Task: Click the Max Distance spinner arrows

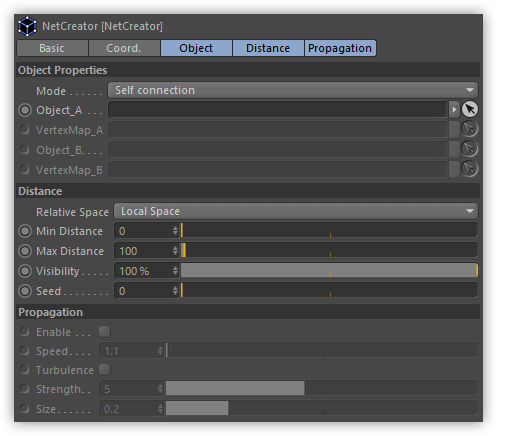Action: pyautogui.click(x=175, y=251)
